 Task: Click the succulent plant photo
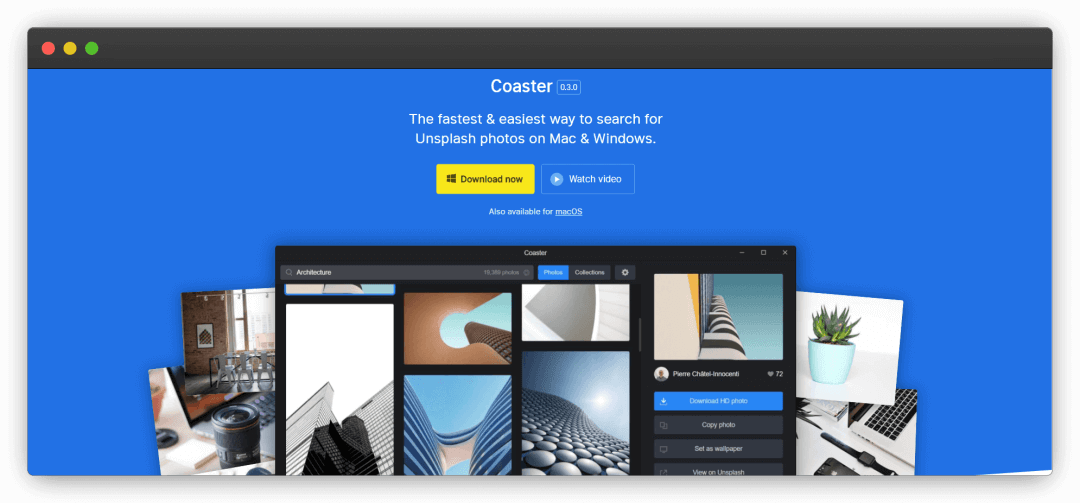tap(848, 348)
